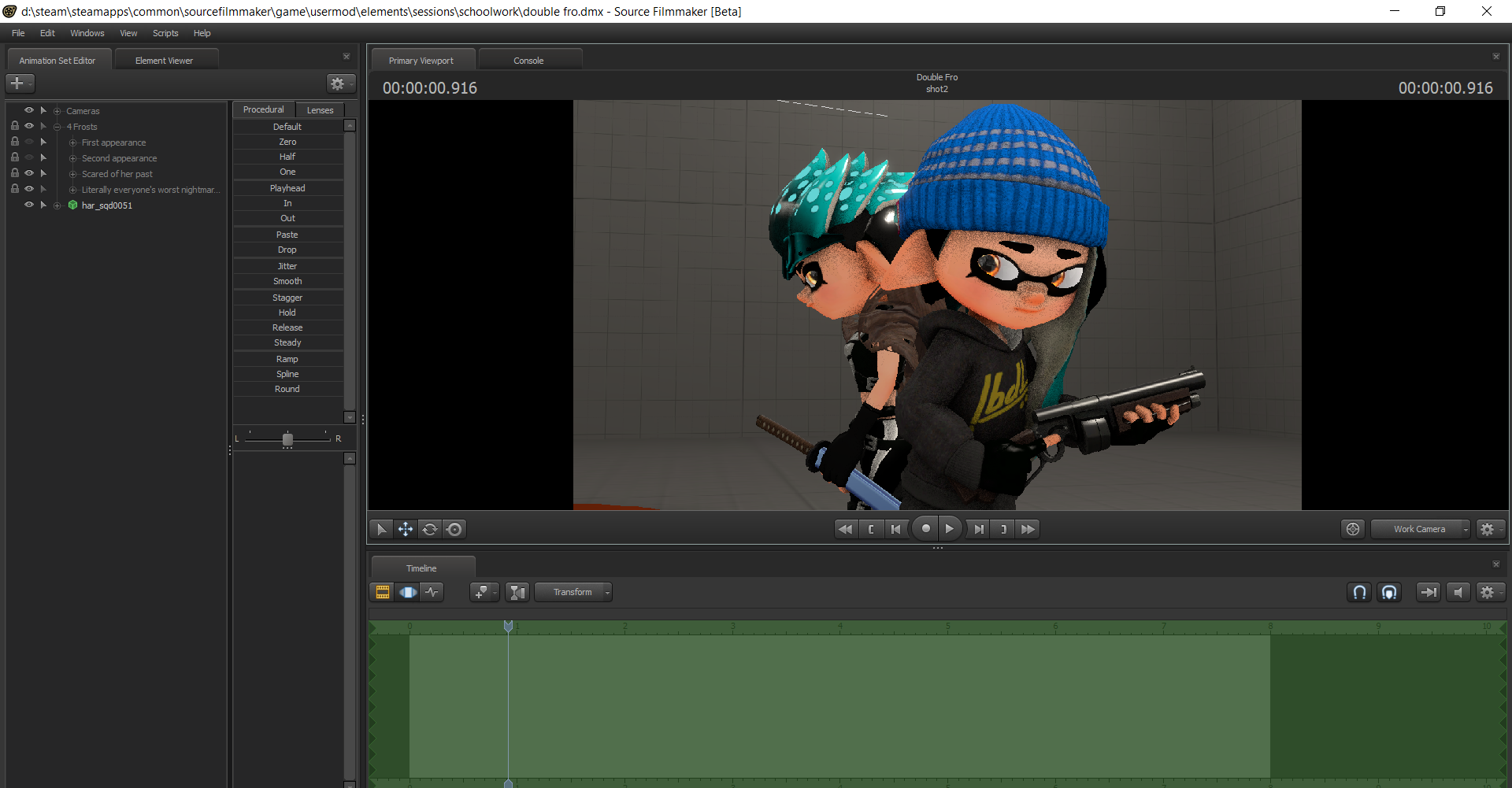Switch timeline to the Graph Editor
1512x788 pixels.
click(x=432, y=592)
